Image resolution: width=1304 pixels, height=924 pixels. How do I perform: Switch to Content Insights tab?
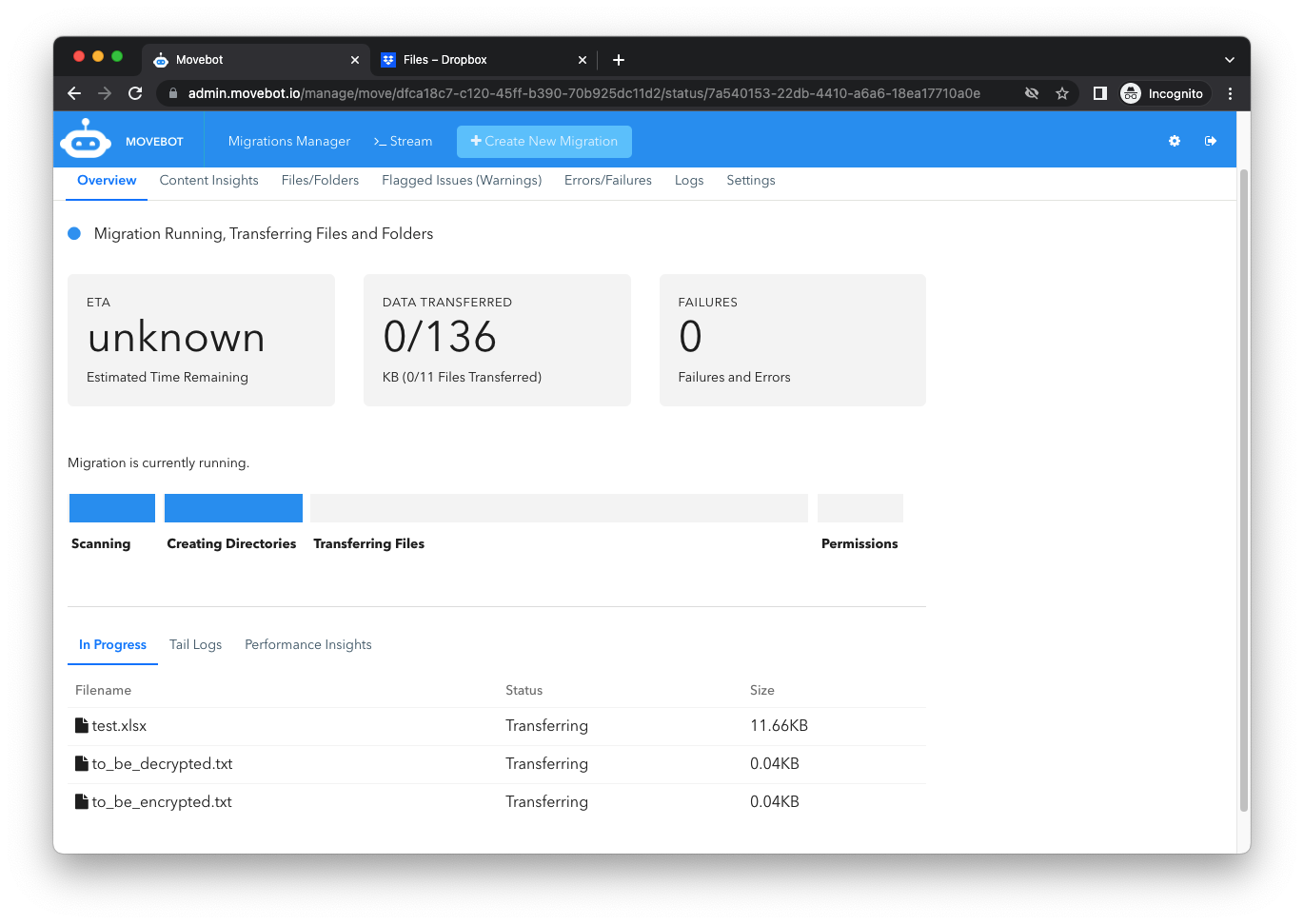[208, 180]
